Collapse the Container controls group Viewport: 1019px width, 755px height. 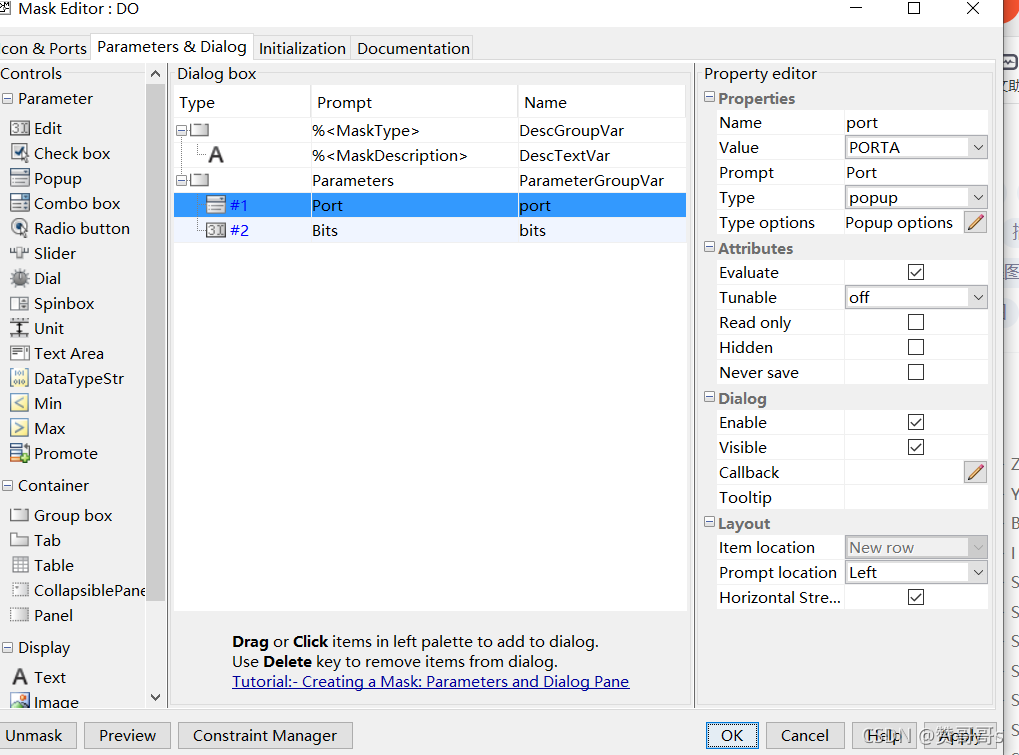click(8, 485)
